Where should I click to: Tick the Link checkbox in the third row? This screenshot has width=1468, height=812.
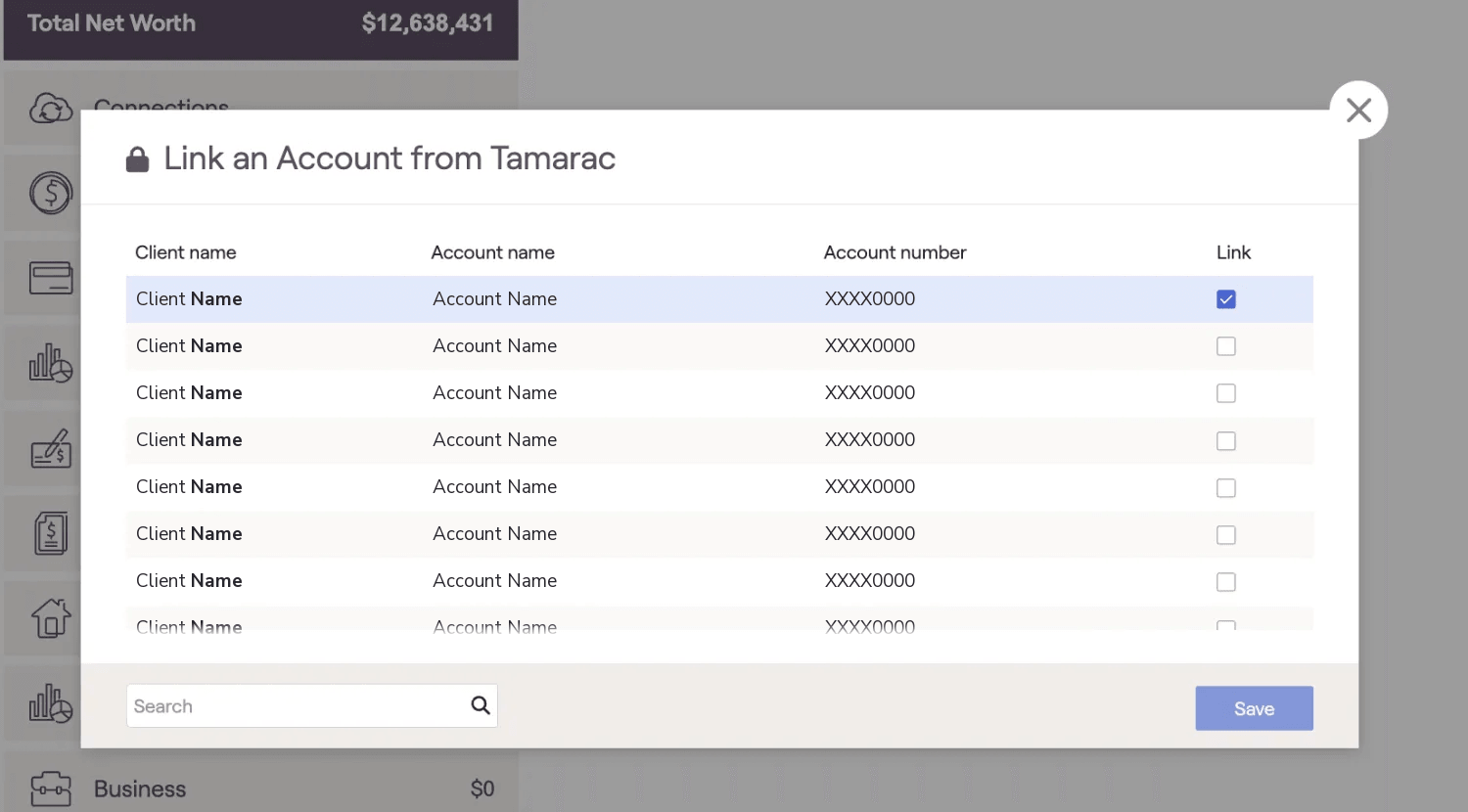1226,393
